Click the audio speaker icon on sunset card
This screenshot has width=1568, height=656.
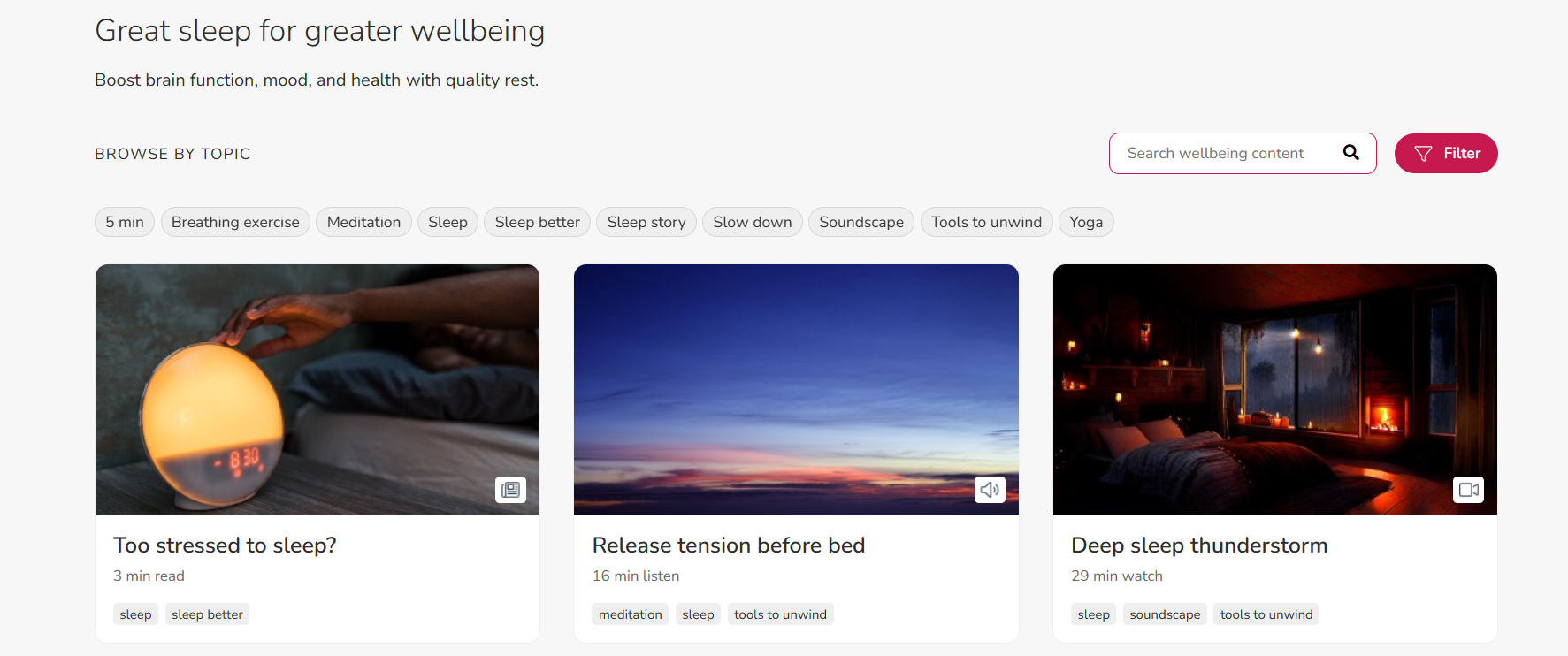click(990, 490)
